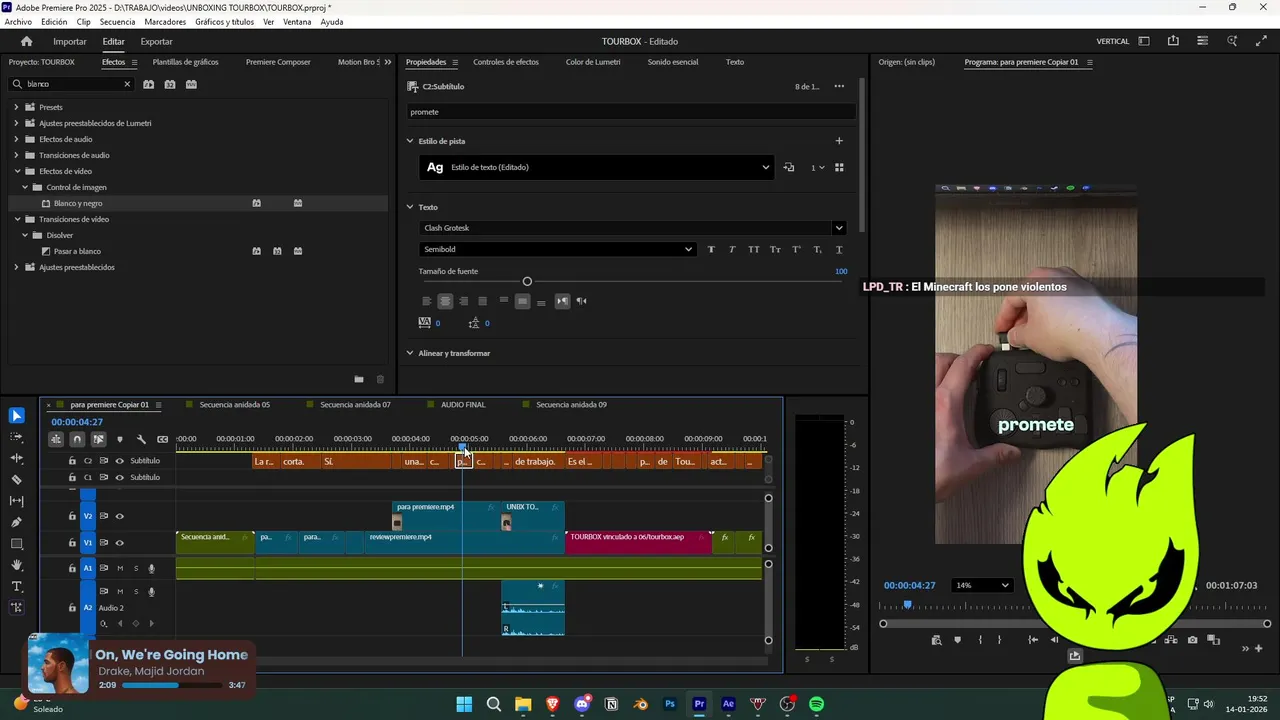Viewport: 1280px width, 720px height.
Task: Click the comparison view icon in monitor
Action: tap(1211, 640)
